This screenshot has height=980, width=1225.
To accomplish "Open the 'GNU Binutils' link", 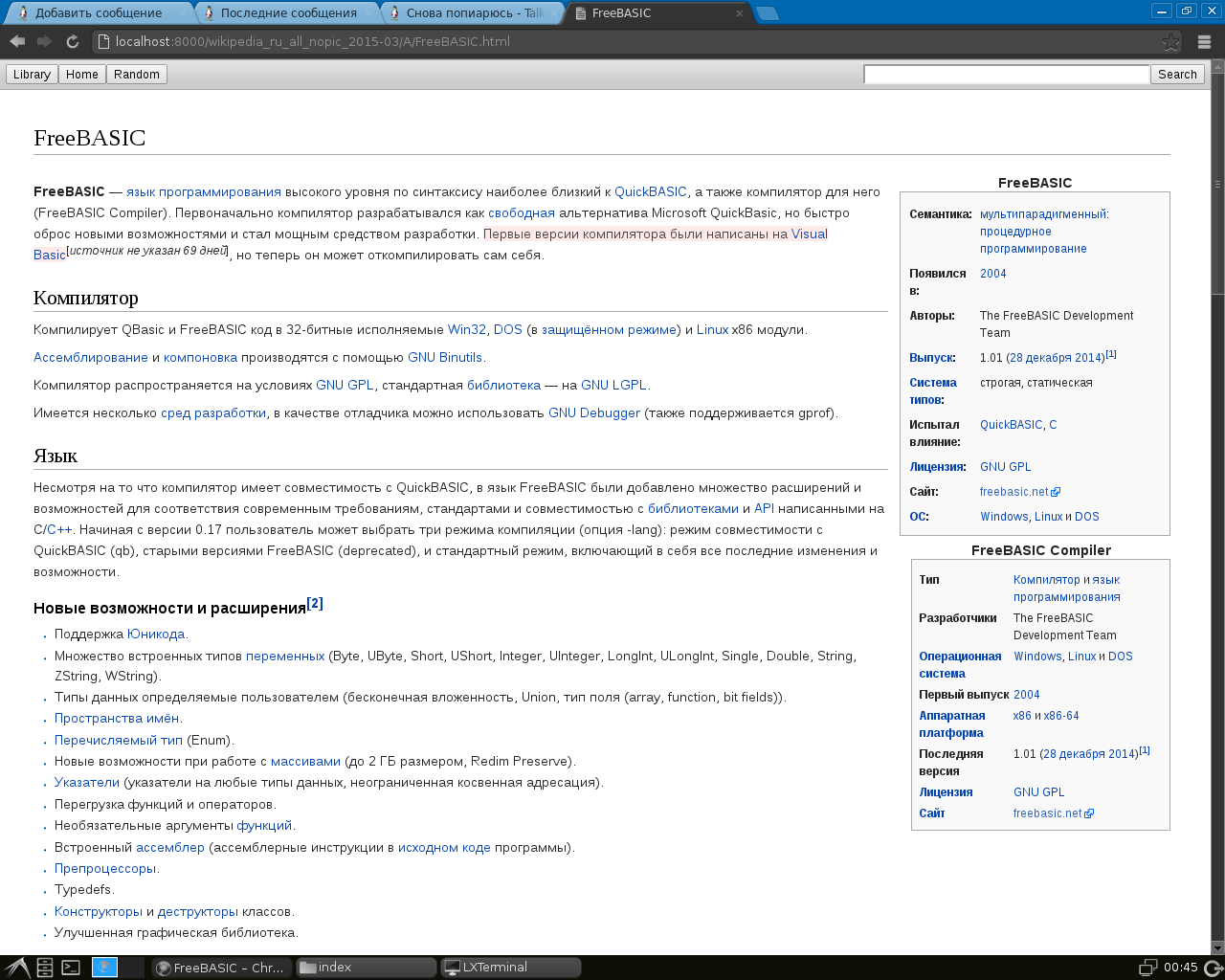I will coord(445,358).
